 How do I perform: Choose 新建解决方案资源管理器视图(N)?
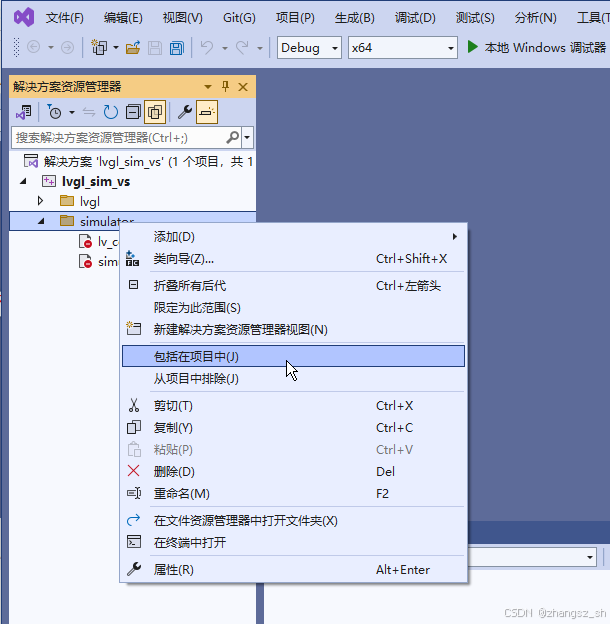tap(293, 330)
